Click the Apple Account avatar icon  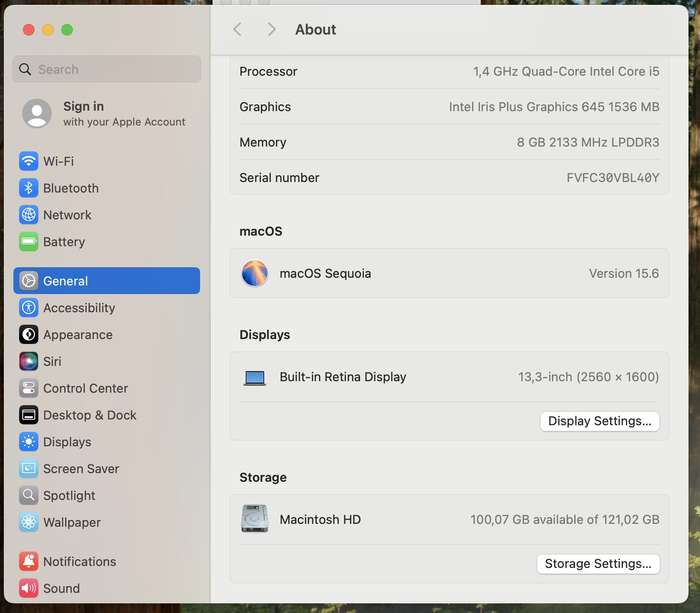(37, 113)
